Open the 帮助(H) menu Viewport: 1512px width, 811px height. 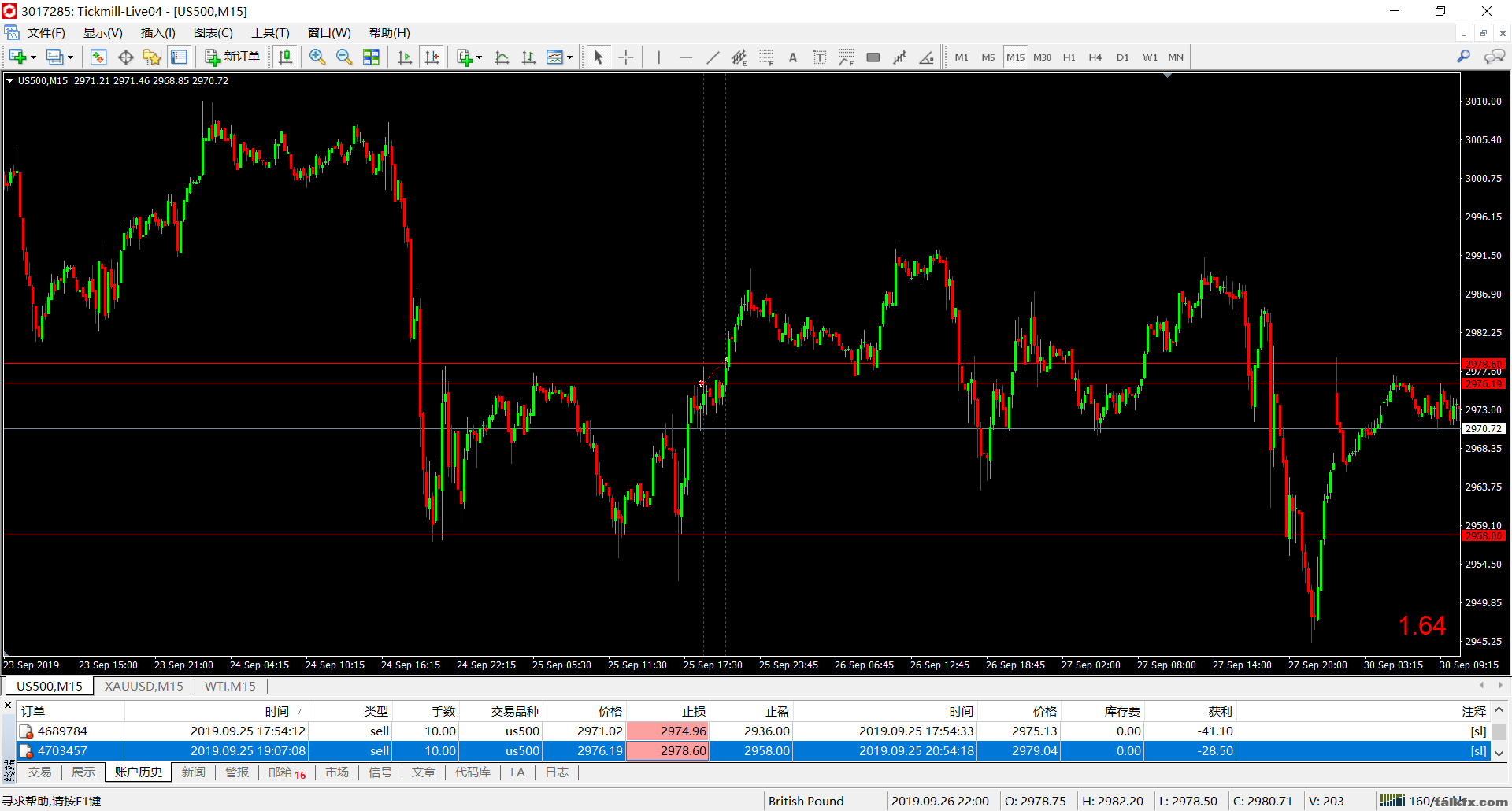click(390, 32)
